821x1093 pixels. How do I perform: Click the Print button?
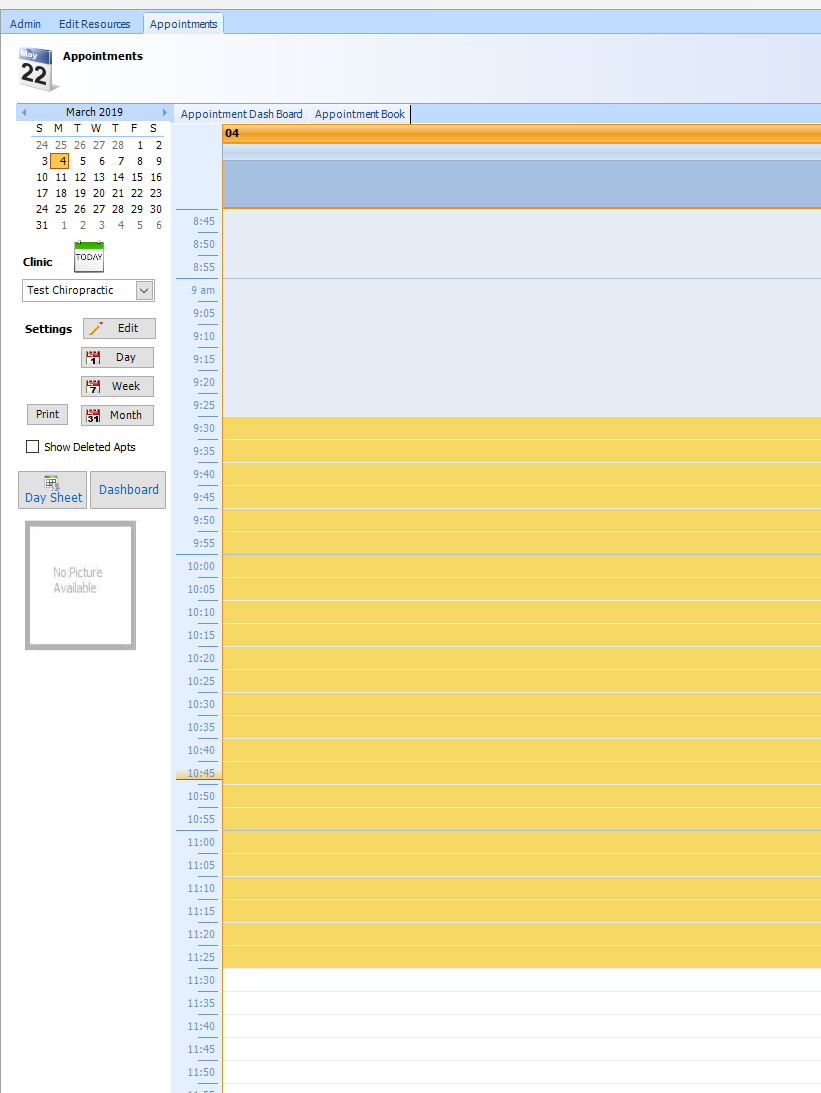tap(47, 414)
